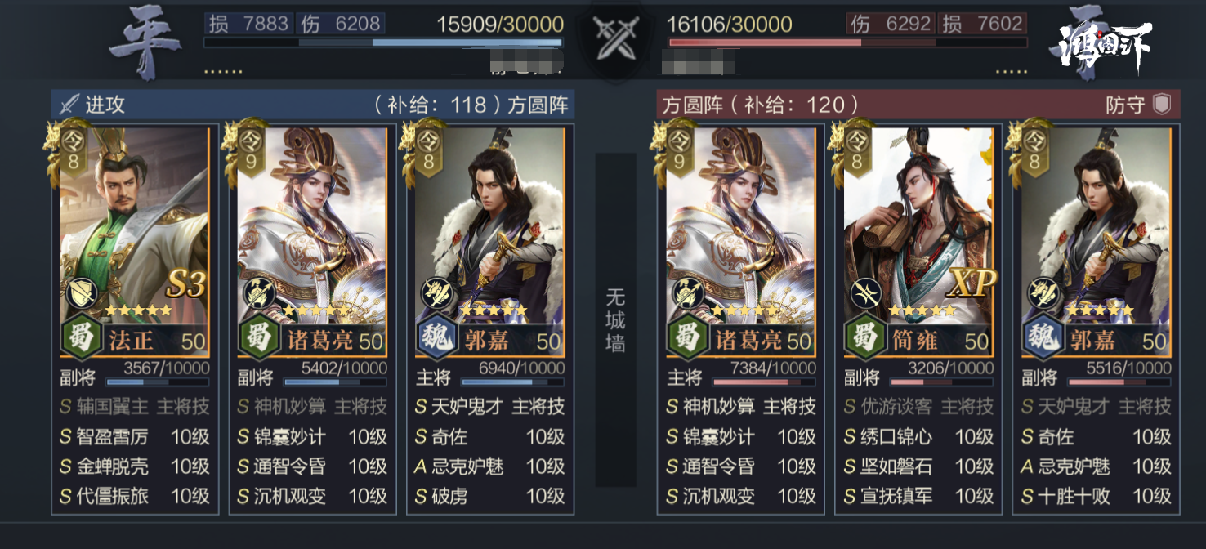Click the XP badge on 简雍 card
The width and height of the screenshot is (1206, 549).
point(971,284)
